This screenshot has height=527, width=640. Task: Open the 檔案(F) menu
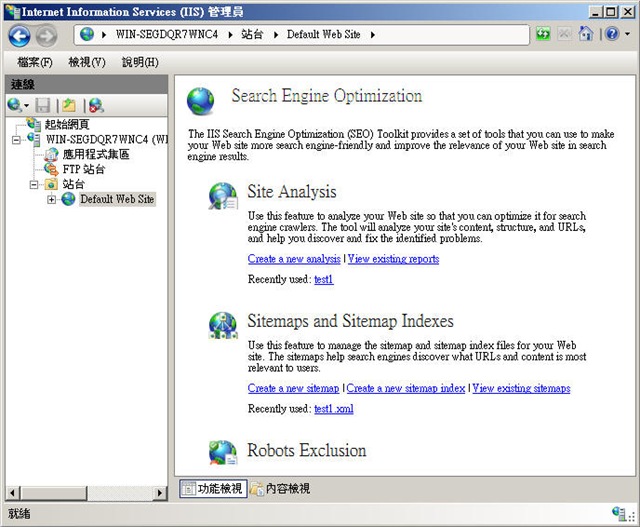tap(35, 62)
